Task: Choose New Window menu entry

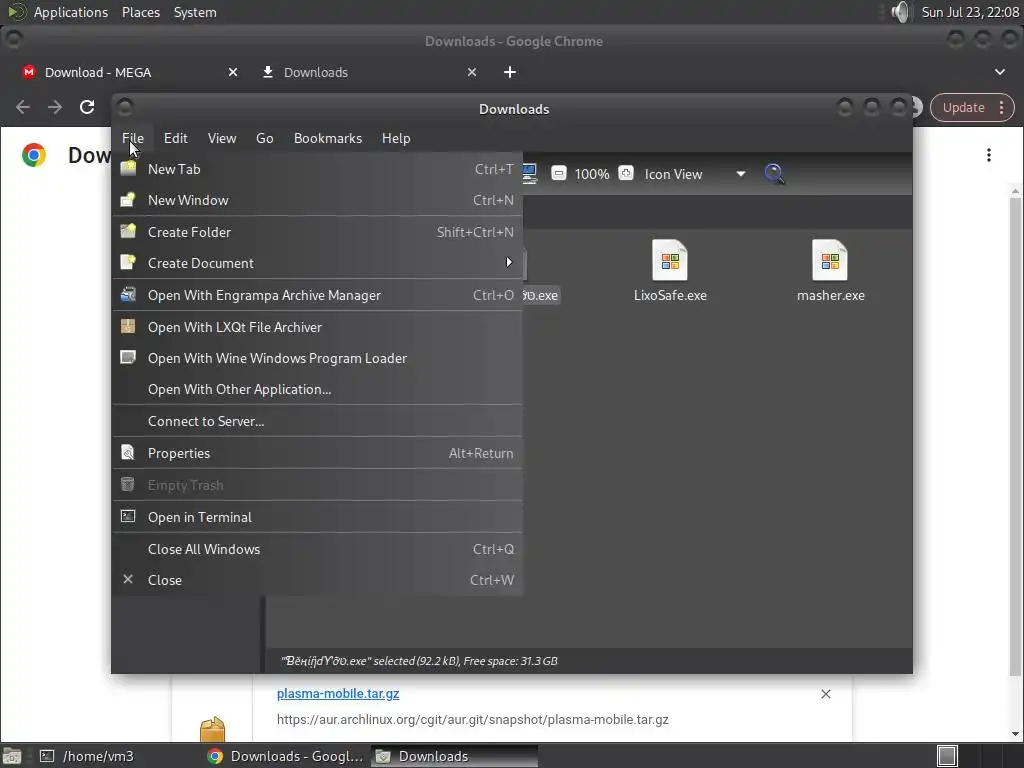Action: click(317, 200)
